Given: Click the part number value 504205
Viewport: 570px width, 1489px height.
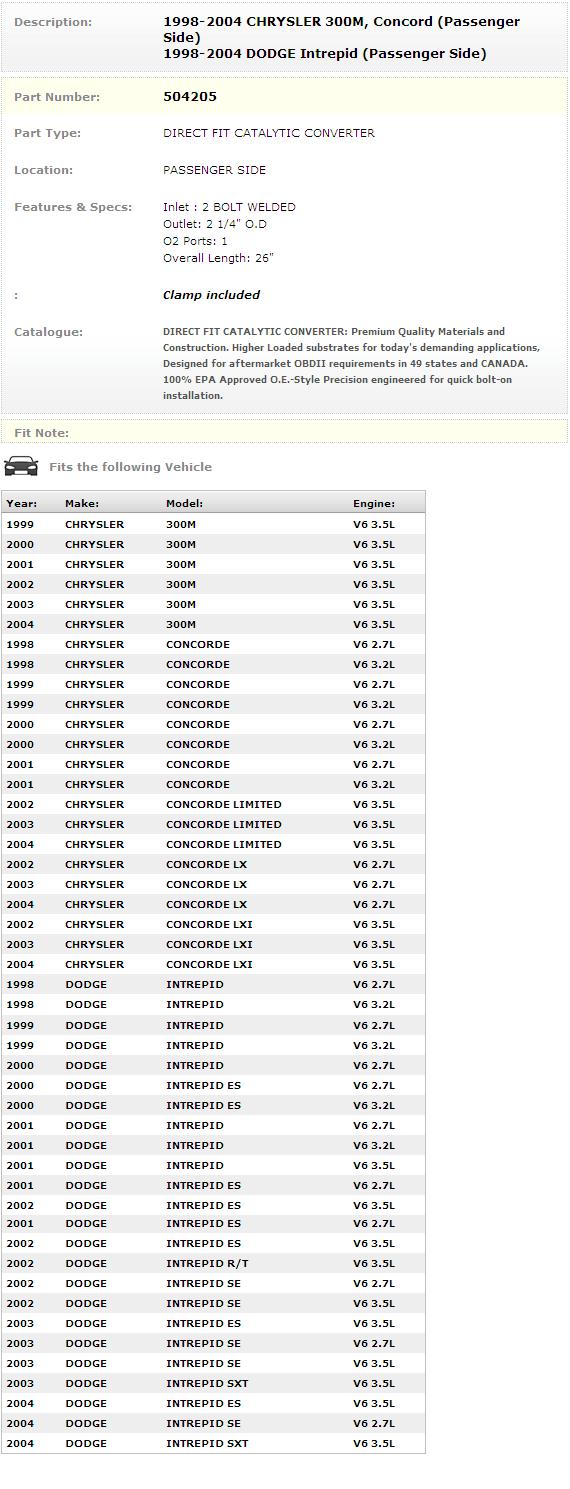Looking at the screenshot, I should (x=190, y=97).
